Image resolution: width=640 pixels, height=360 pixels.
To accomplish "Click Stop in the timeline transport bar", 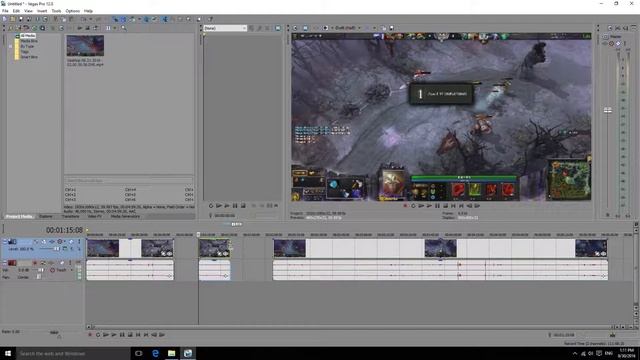I will click(130, 335).
